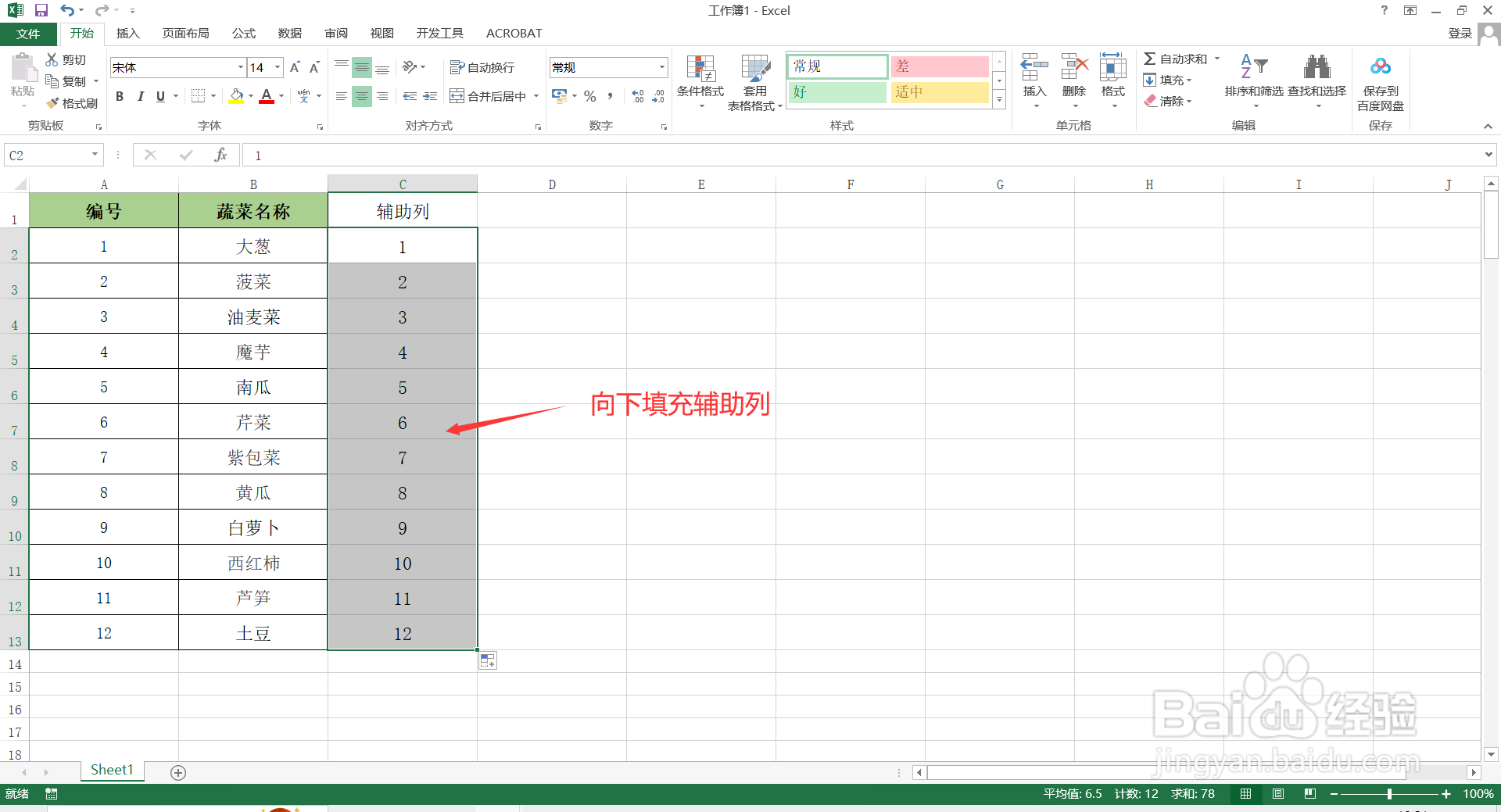The width and height of the screenshot is (1501, 812).
Task: Open the font name dropdown (宋体)
Action: click(241, 67)
